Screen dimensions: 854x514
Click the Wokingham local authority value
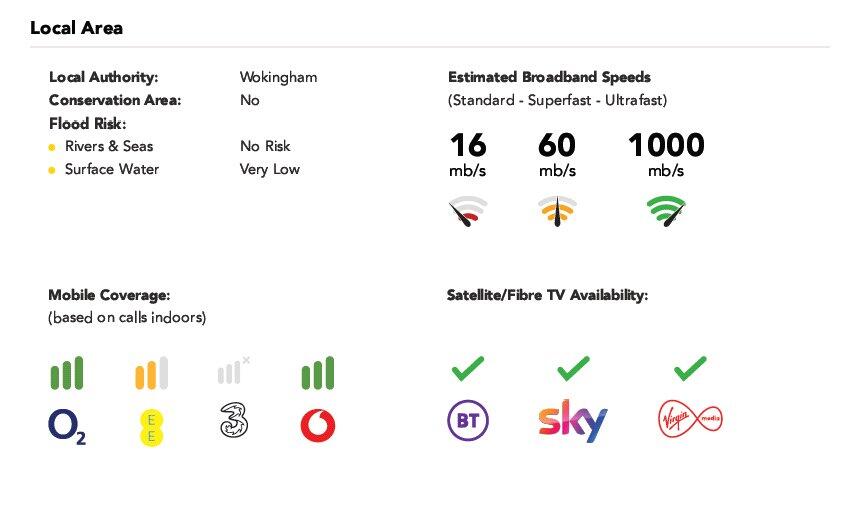[278, 77]
